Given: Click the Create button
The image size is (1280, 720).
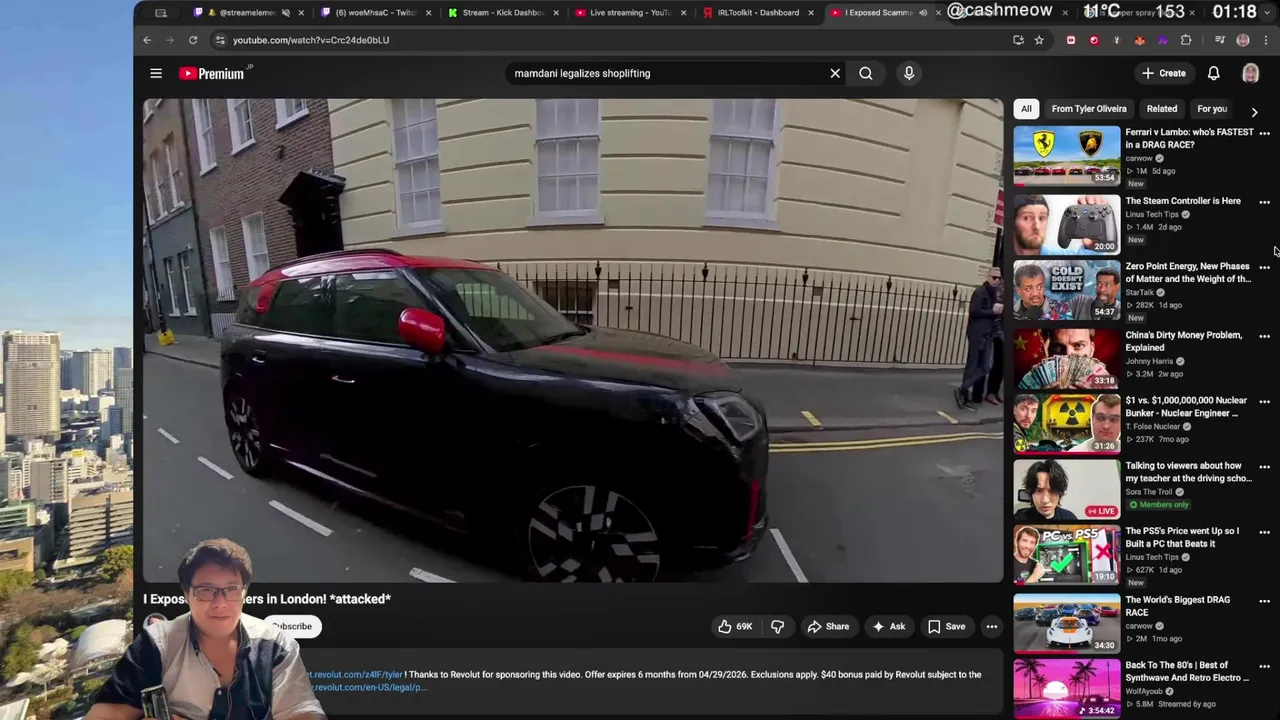Looking at the screenshot, I should tap(1164, 73).
